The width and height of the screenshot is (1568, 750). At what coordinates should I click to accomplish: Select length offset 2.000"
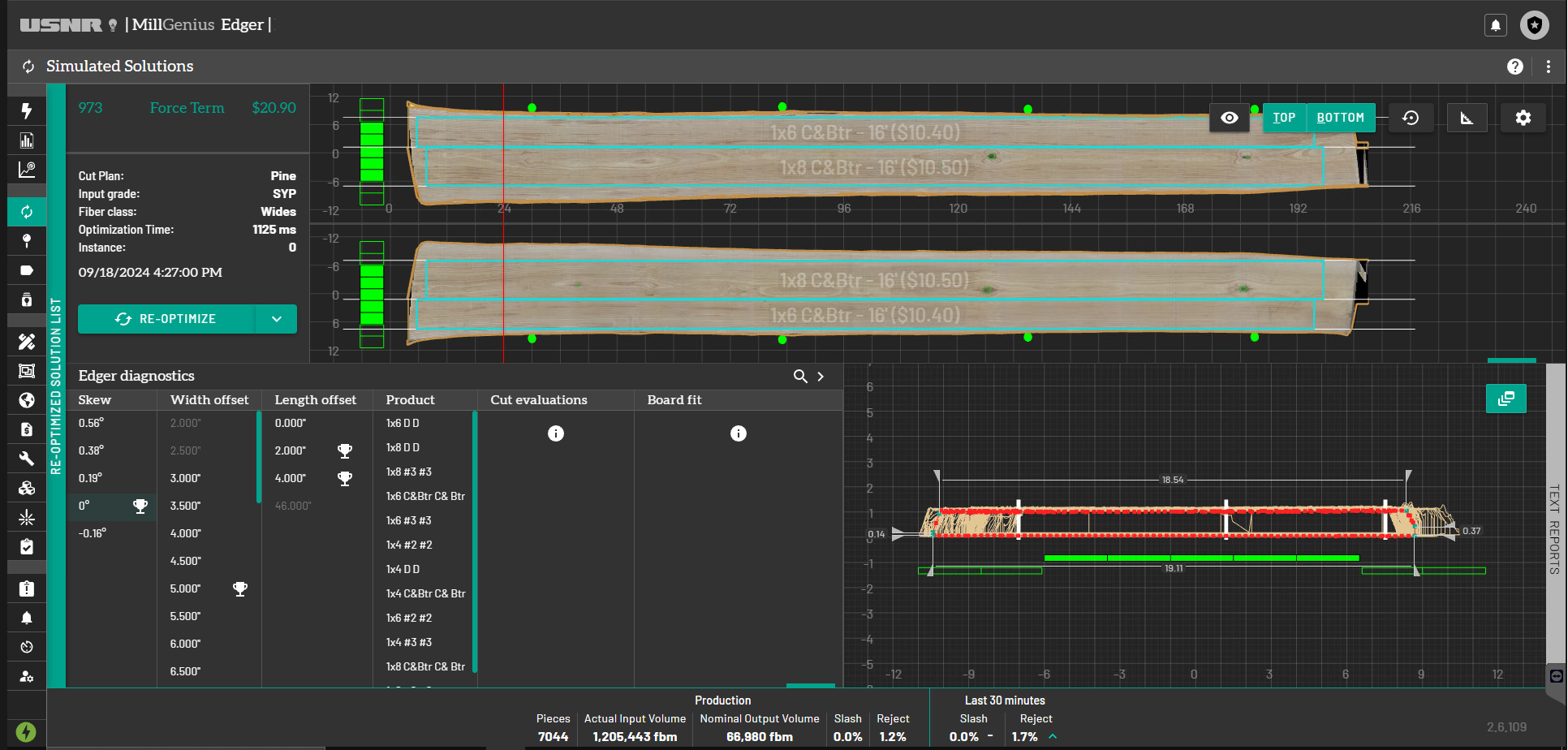(291, 450)
